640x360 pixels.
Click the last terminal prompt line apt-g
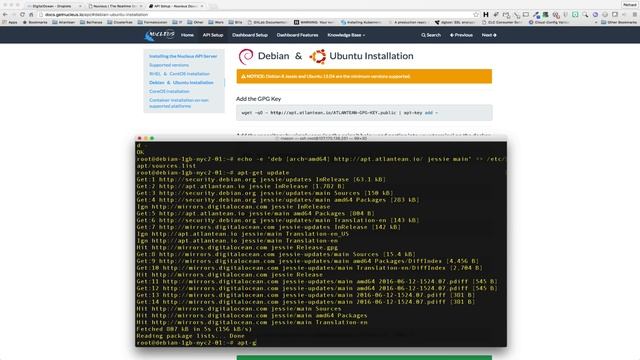[196, 343]
